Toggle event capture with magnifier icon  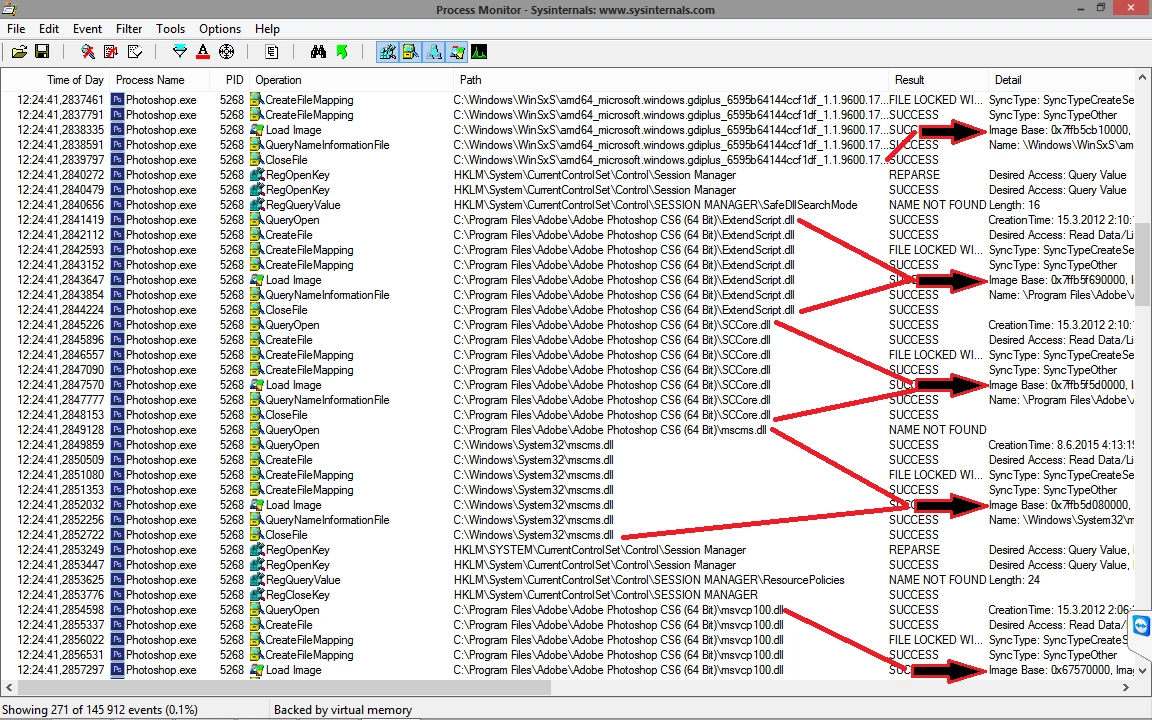pos(88,51)
